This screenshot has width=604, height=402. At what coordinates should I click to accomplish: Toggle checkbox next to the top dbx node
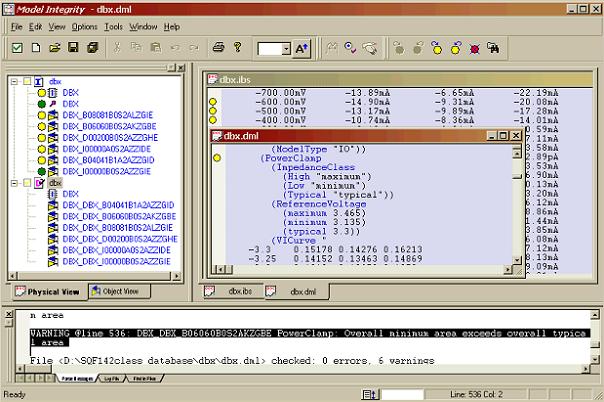click(x=27, y=81)
